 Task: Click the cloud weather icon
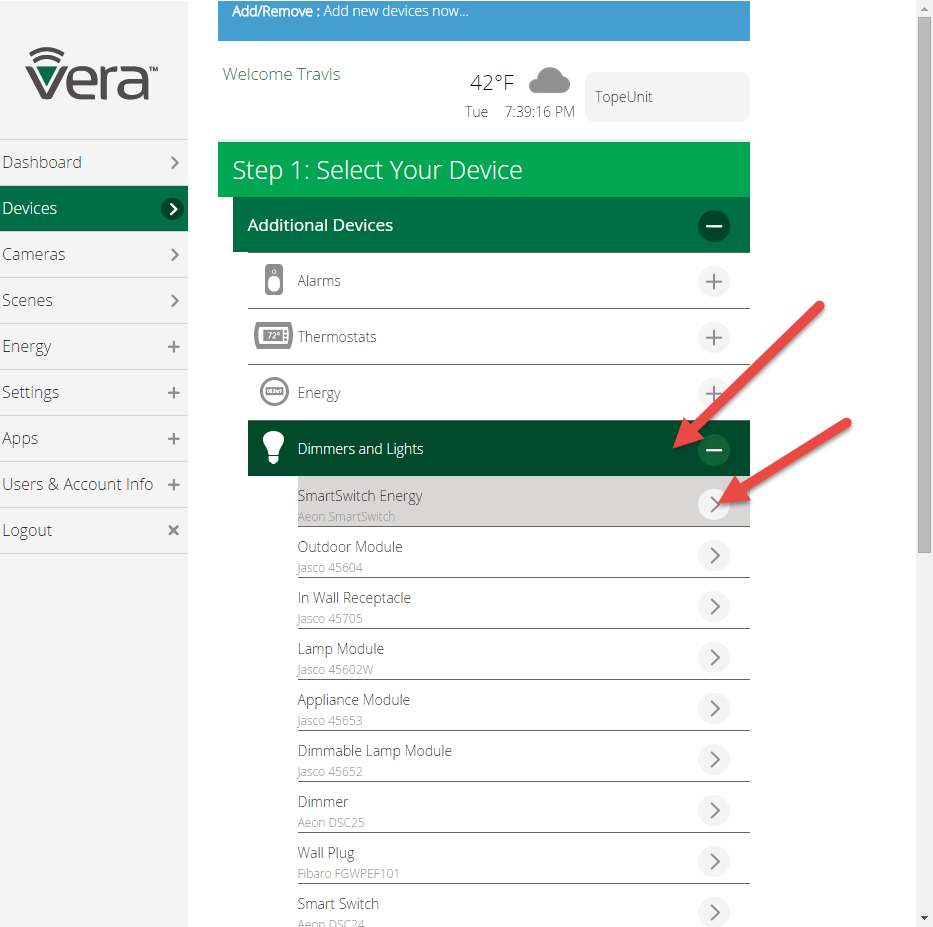549,81
